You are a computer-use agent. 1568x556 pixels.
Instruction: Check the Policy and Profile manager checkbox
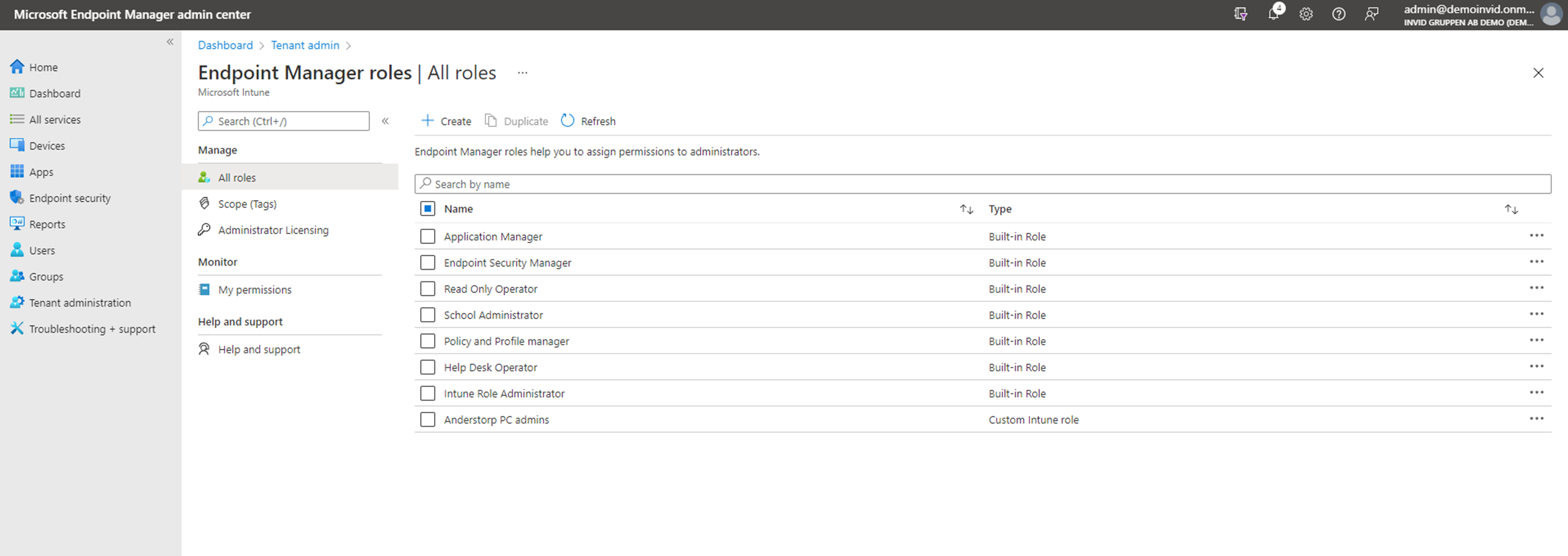tap(428, 340)
